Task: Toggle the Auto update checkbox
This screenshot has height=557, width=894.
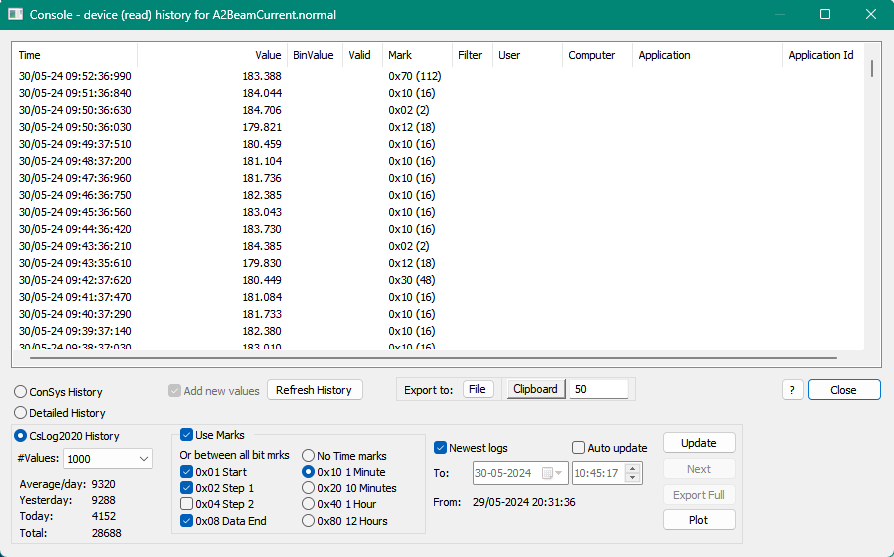Action: point(578,448)
